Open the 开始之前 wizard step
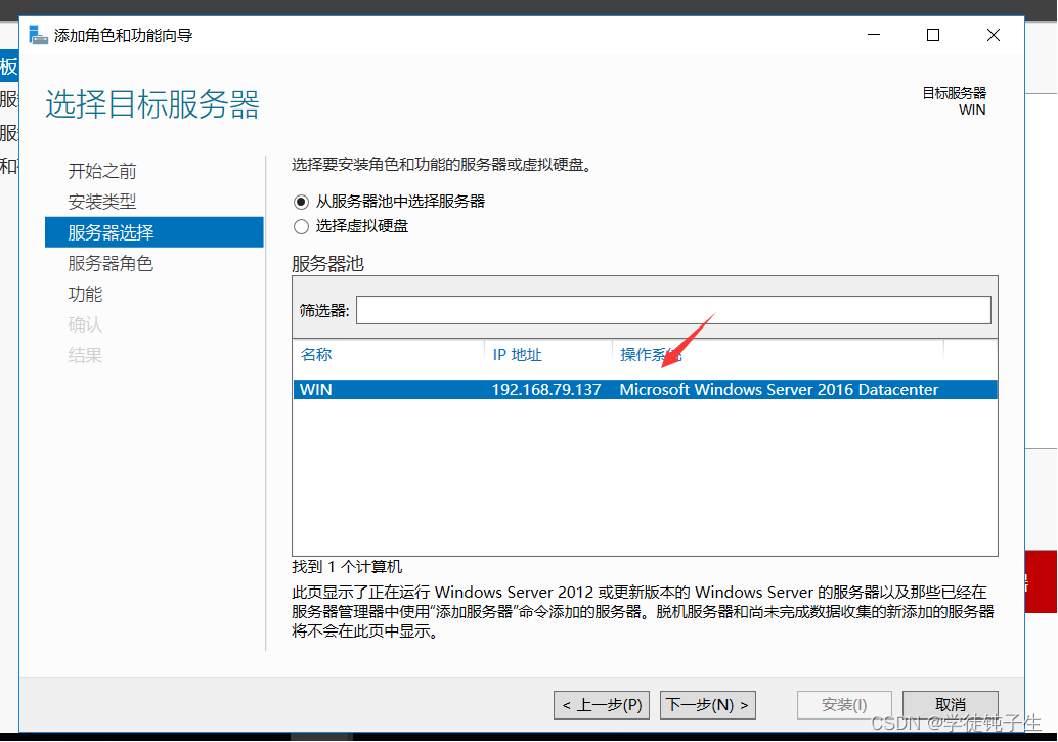1058x742 pixels. [103, 171]
